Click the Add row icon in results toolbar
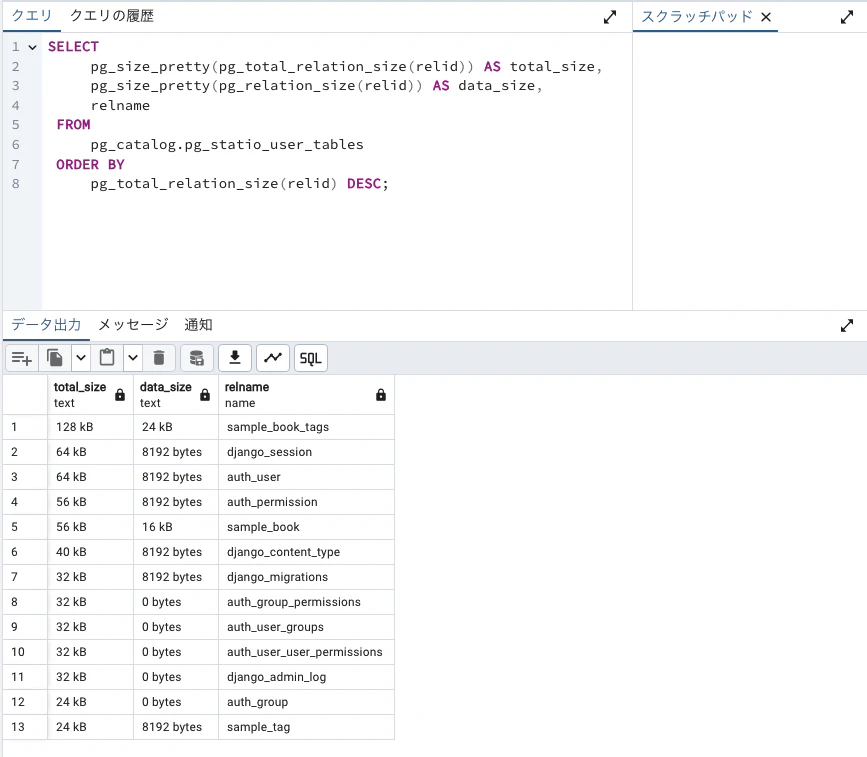Image resolution: width=867 pixels, height=757 pixels. click(x=22, y=358)
